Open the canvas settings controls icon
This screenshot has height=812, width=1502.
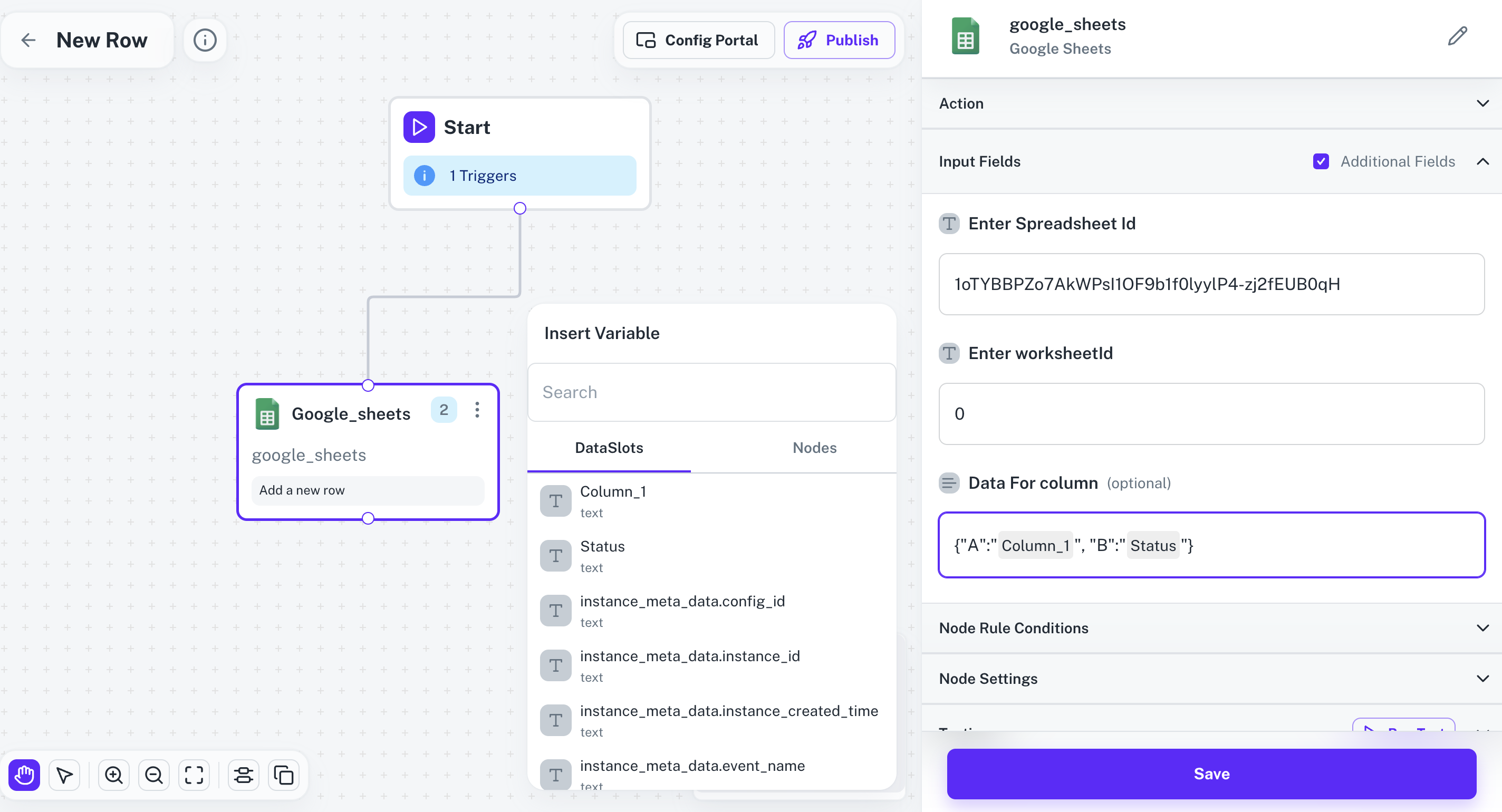point(243,775)
